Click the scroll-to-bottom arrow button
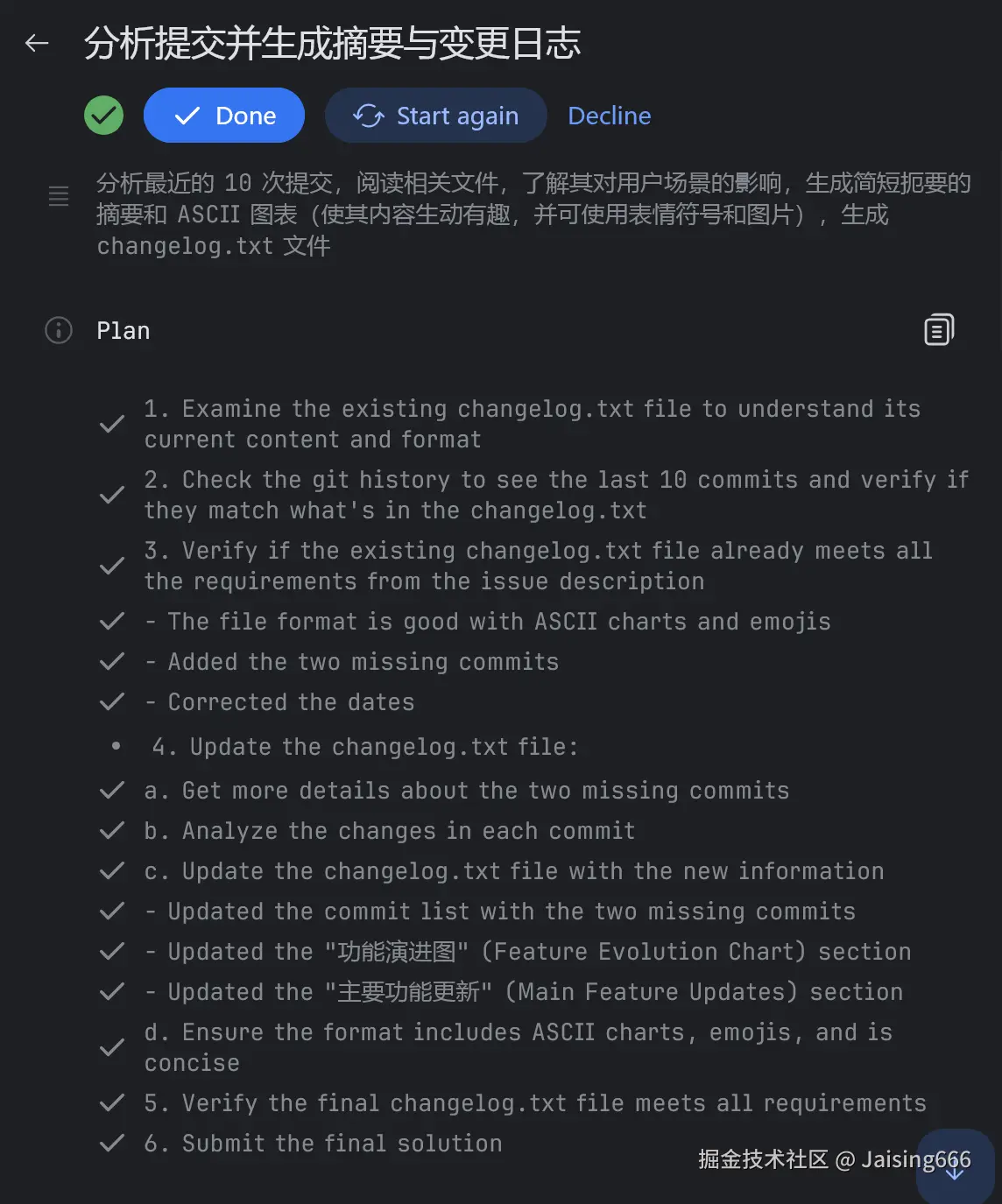The image size is (1002, 1204). (x=954, y=1169)
